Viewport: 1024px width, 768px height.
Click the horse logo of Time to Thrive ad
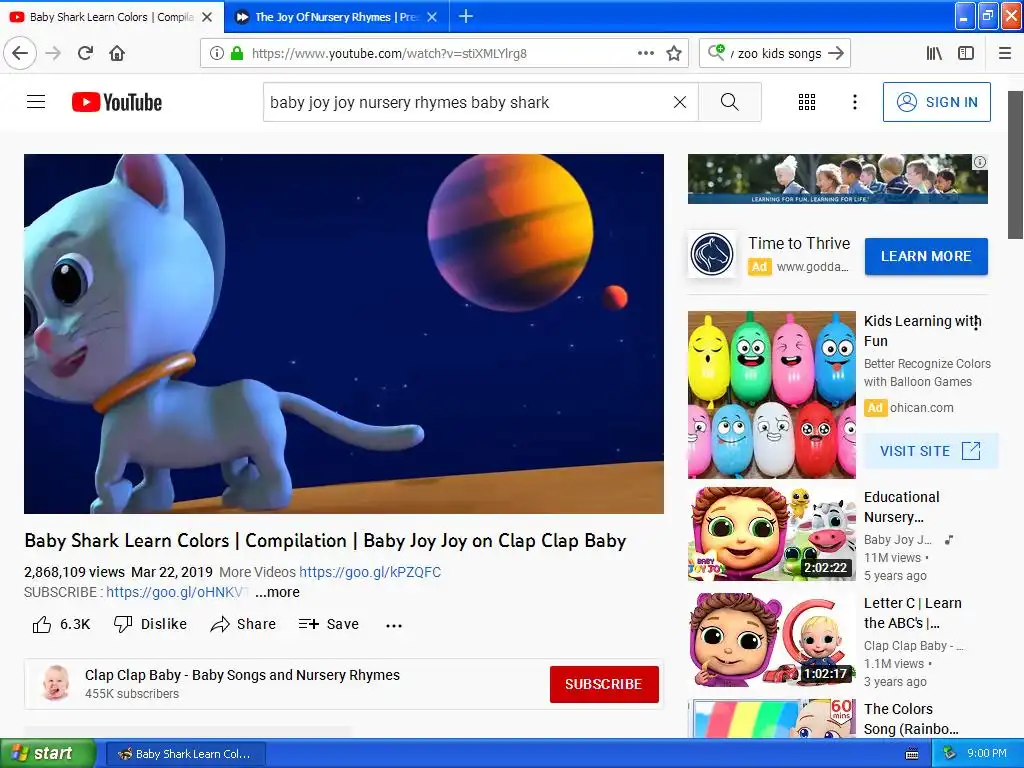click(x=712, y=254)
